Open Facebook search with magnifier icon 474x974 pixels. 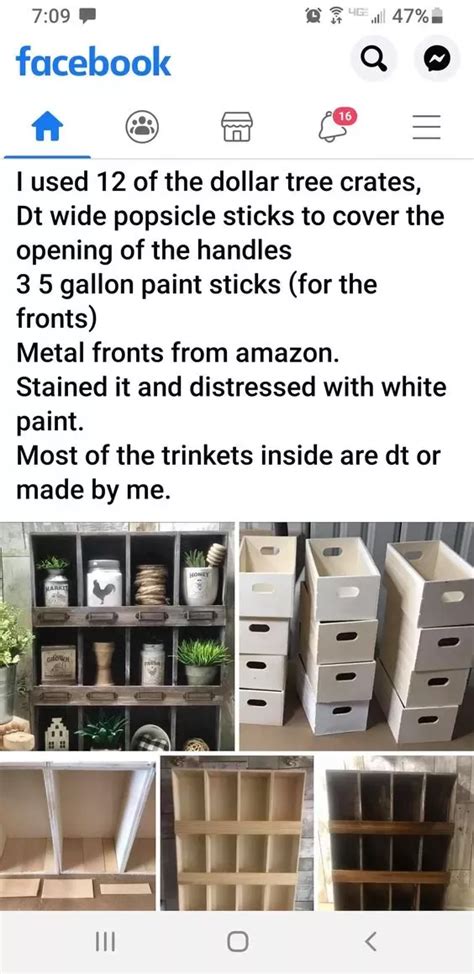click(x=373, y=58)
